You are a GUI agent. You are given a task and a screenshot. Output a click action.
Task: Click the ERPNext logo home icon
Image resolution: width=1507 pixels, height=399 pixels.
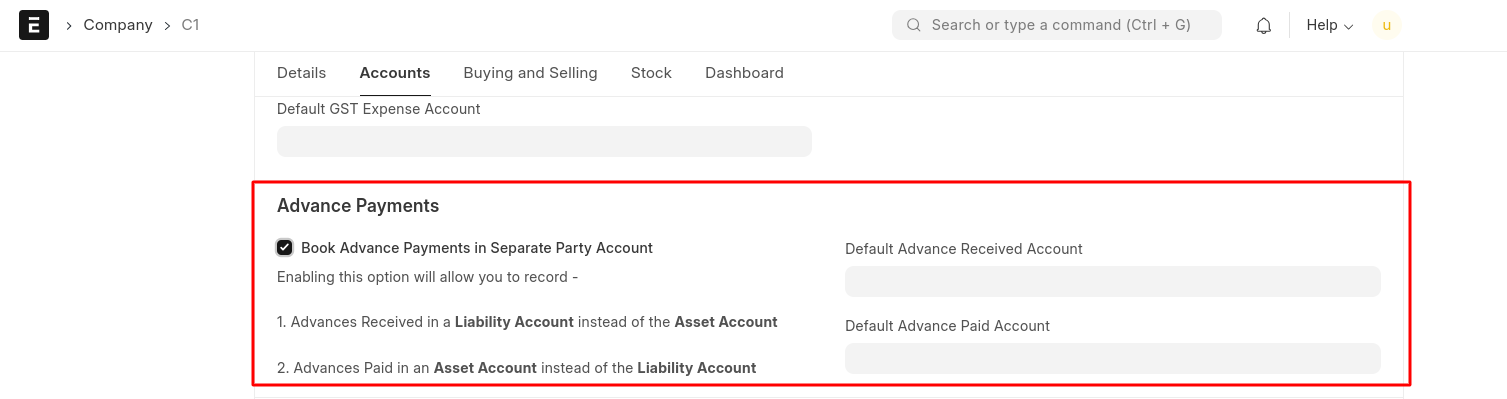point(34,25)
